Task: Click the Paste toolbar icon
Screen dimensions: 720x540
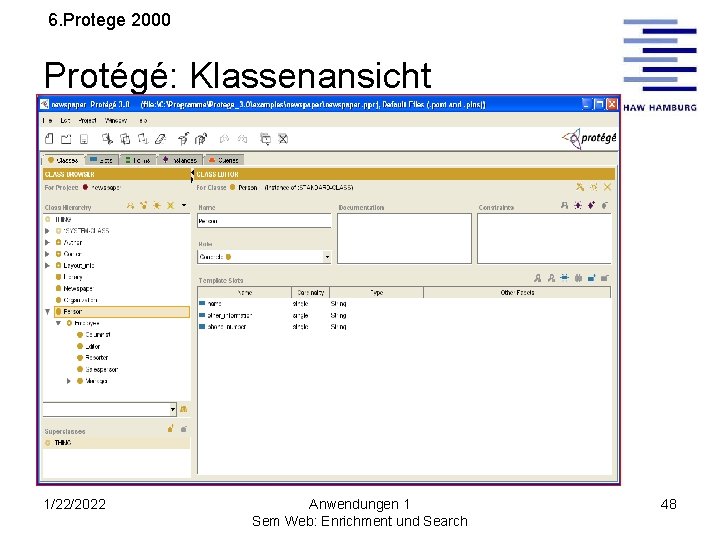Action: (x=143, y=139)
